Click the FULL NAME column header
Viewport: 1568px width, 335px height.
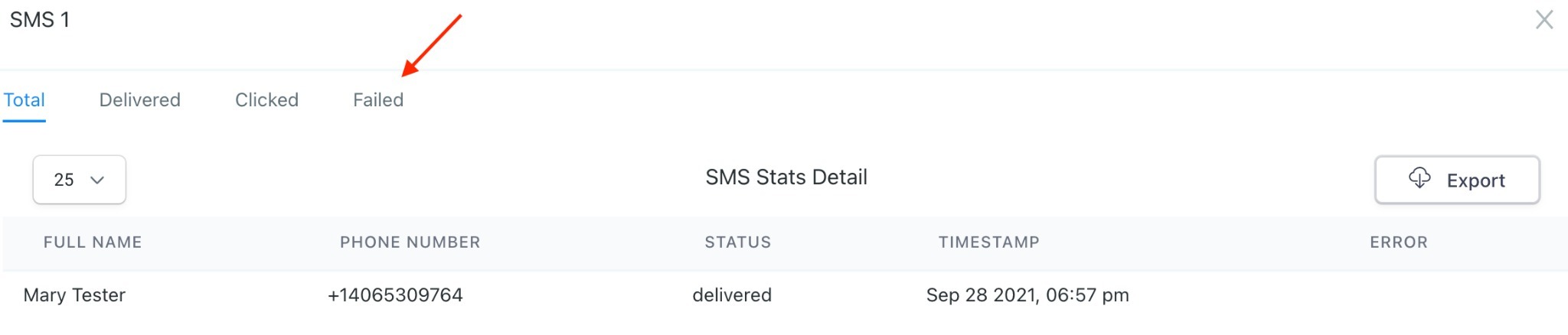(x=93, y=242)
